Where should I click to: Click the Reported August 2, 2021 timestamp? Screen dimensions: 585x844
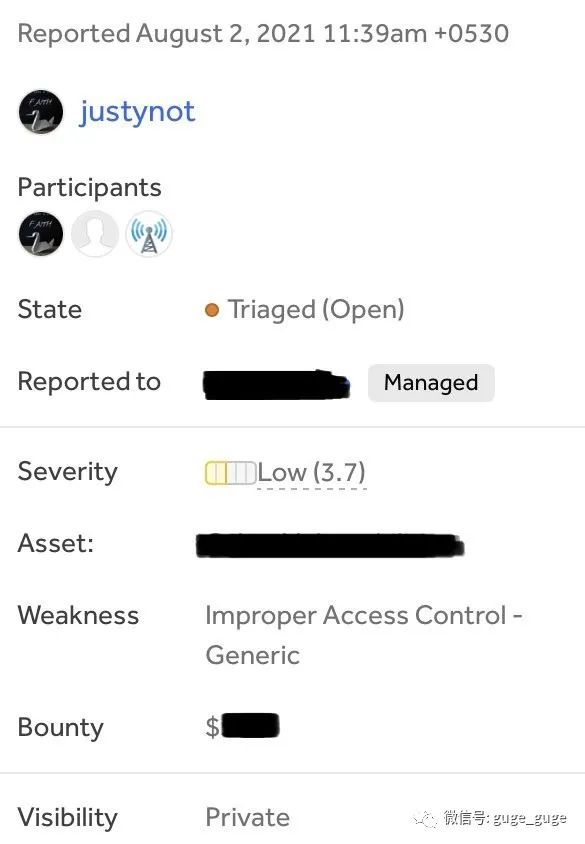click(263, 33)
